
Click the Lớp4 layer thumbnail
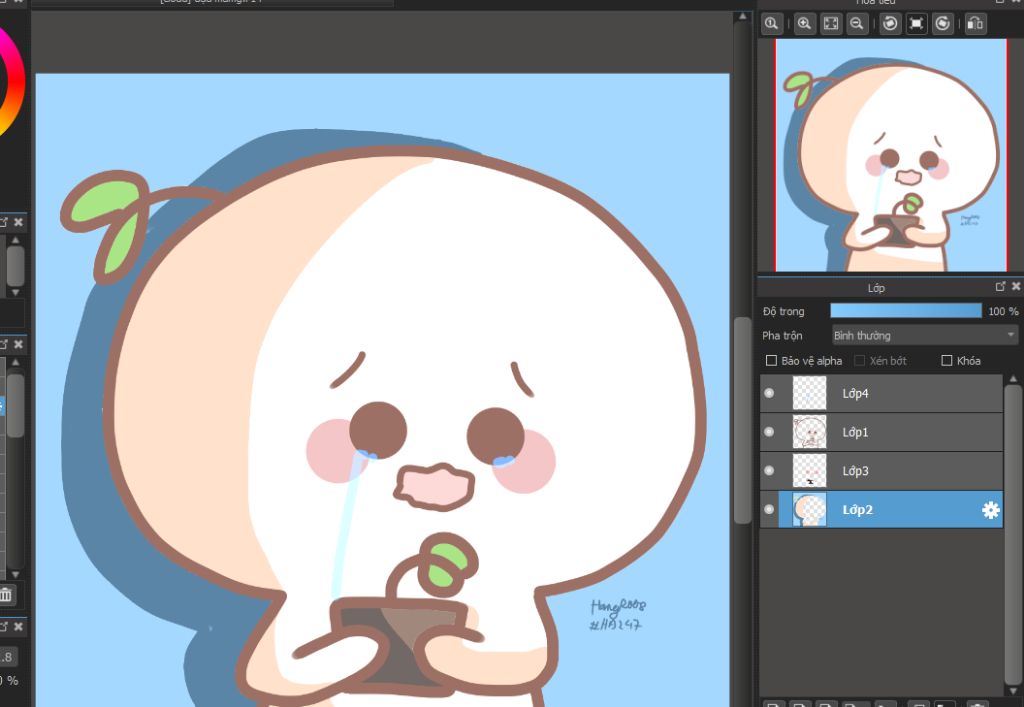click(x=809, y=393)
